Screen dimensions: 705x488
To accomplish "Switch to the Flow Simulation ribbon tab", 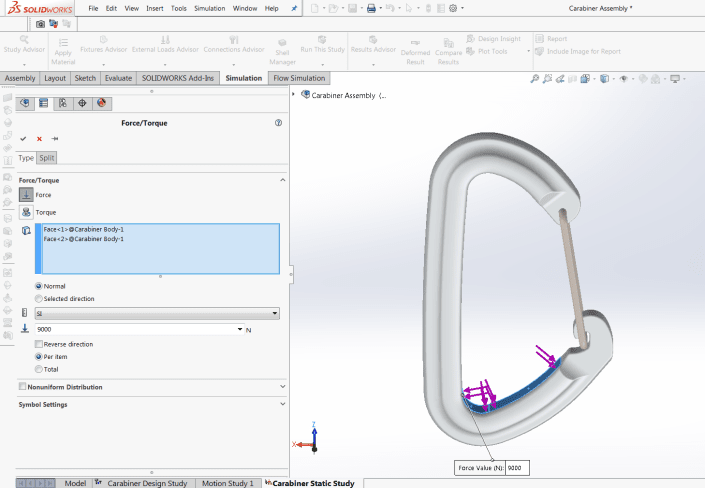I will tap(300, 78).
